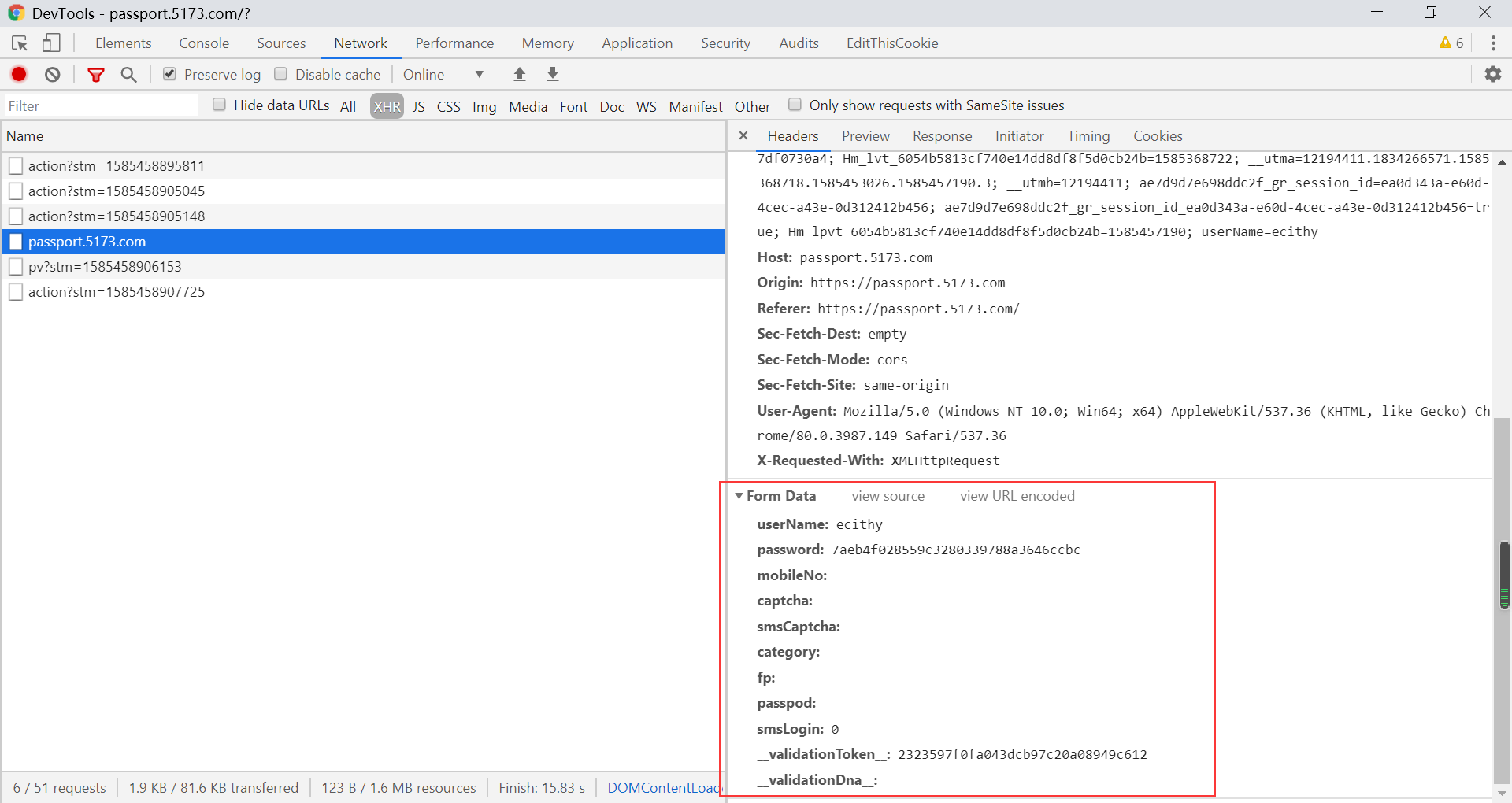
Task: Stop recording network log
Action: [19, 74]
